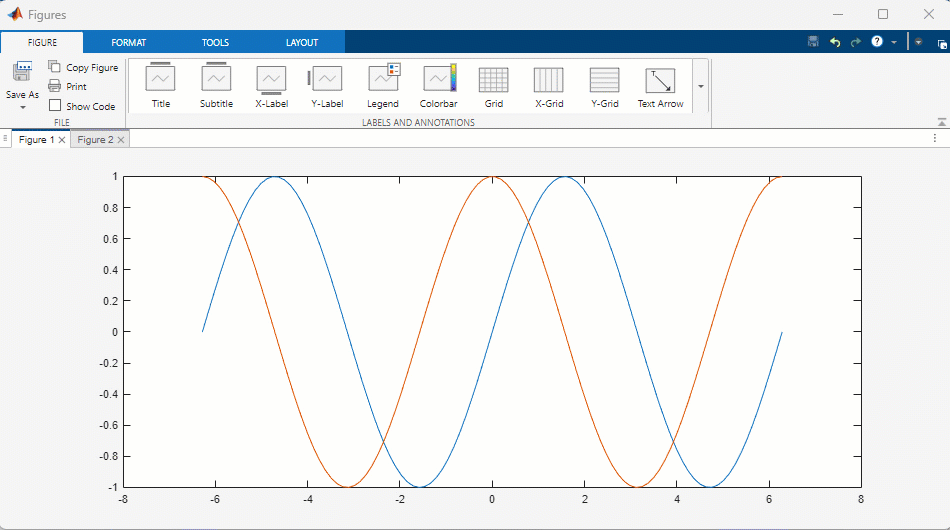Add a Y-Label to the axes
This screenshot has width=950, height=530.
click(327, 85)
